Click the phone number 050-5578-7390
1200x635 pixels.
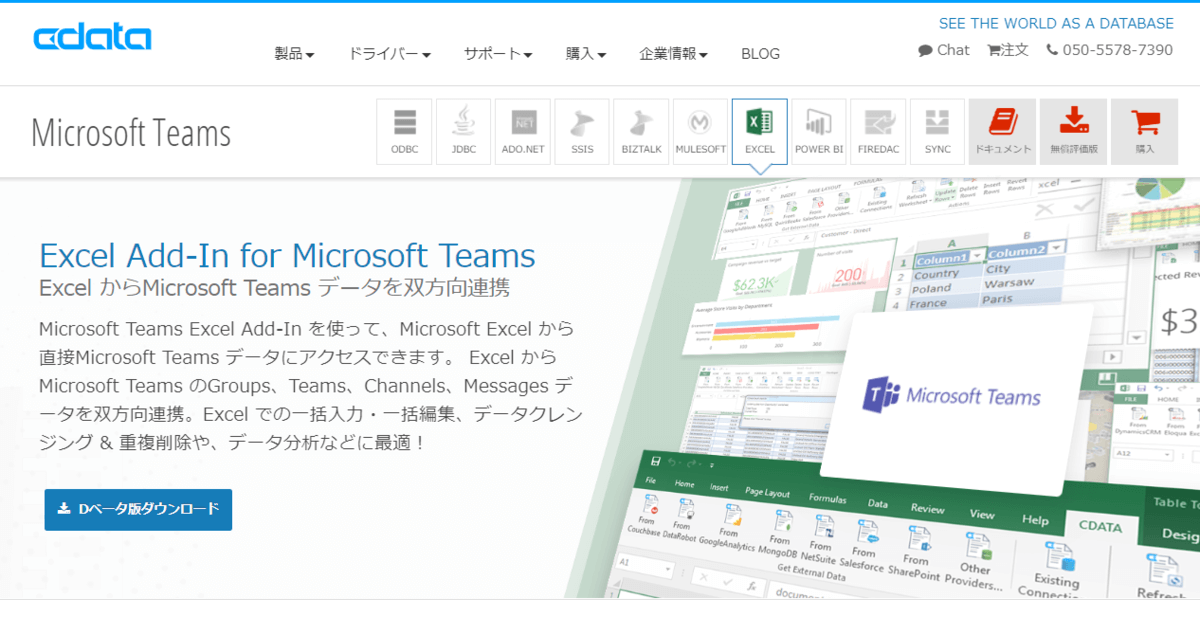1110,50
